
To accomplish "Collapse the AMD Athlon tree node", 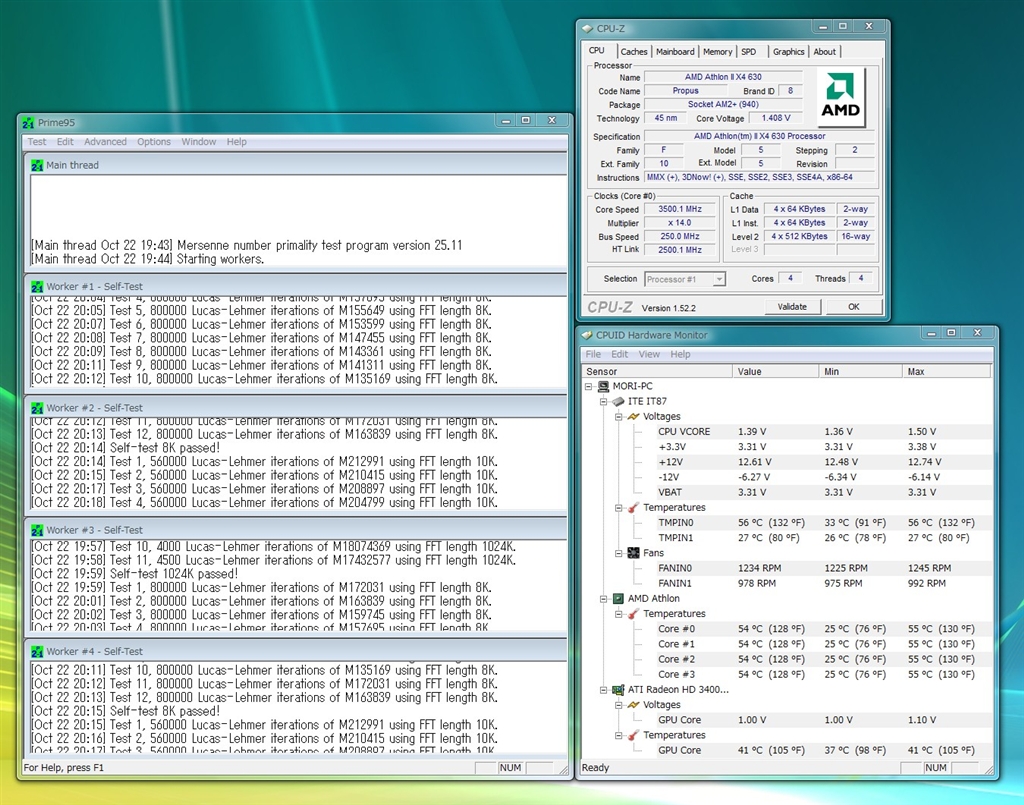I will tap(603, 599).
